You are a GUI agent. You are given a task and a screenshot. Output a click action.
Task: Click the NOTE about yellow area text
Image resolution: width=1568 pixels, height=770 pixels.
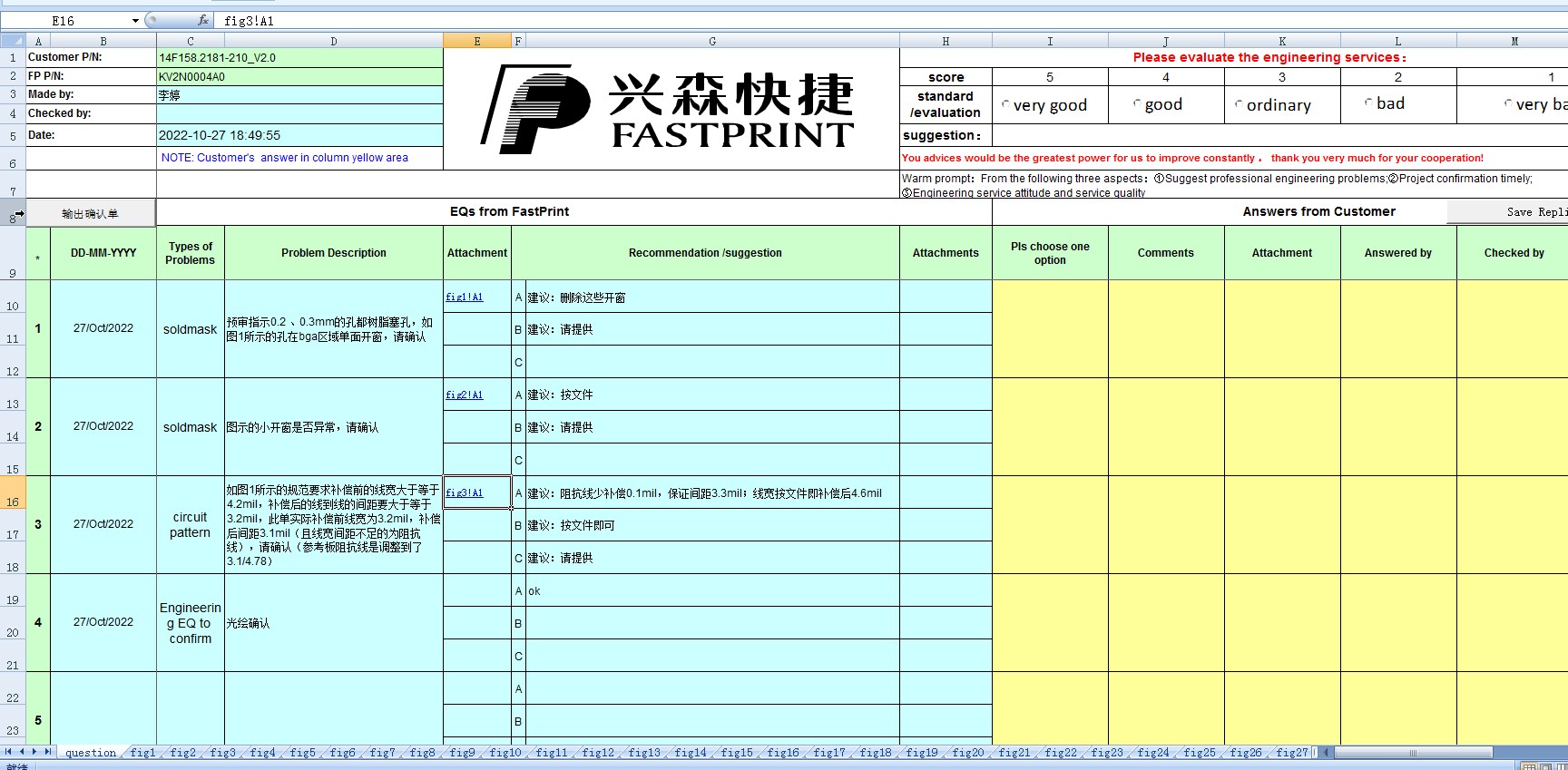point(285,158)
